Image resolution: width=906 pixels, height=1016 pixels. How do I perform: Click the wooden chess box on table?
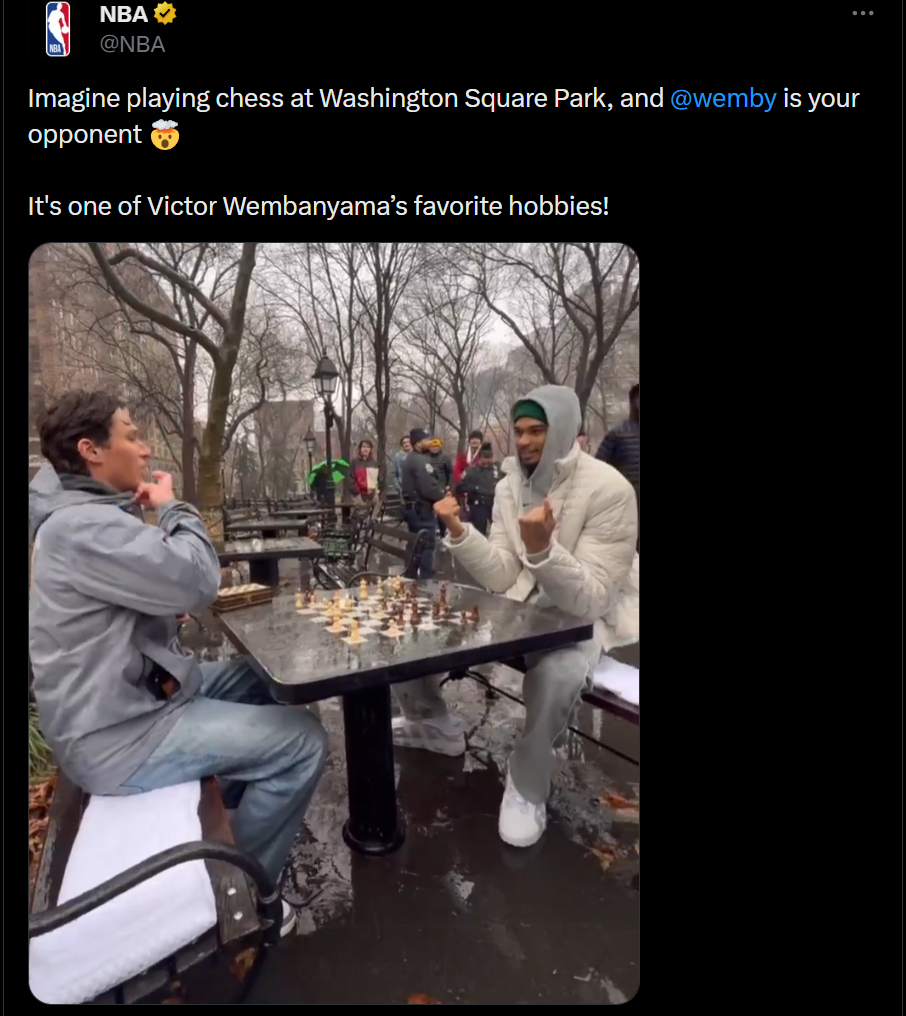242,596
